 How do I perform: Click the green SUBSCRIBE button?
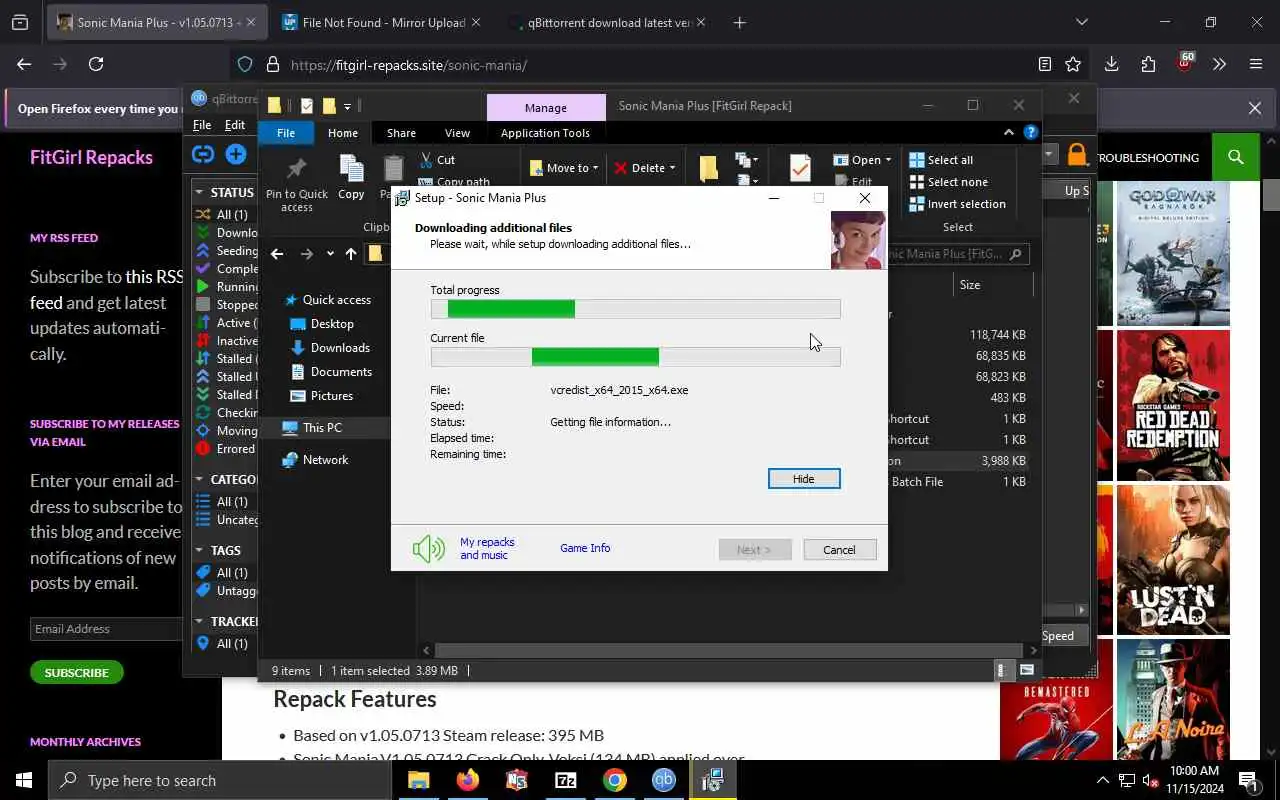(77, 672)
